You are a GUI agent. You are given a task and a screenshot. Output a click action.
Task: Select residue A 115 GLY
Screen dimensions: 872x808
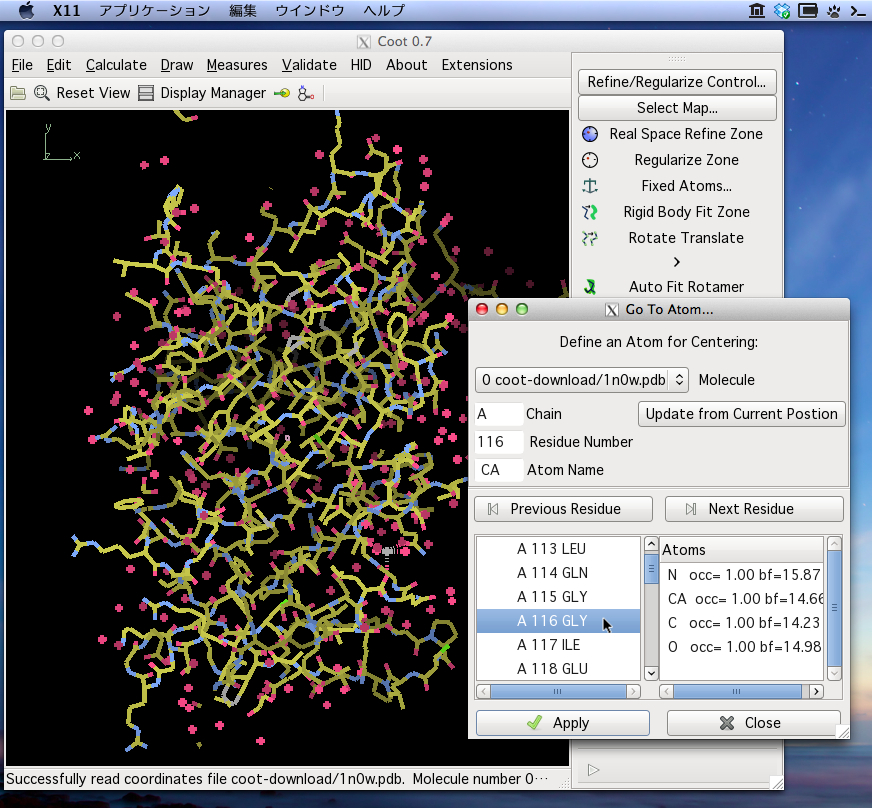point(558,597)
